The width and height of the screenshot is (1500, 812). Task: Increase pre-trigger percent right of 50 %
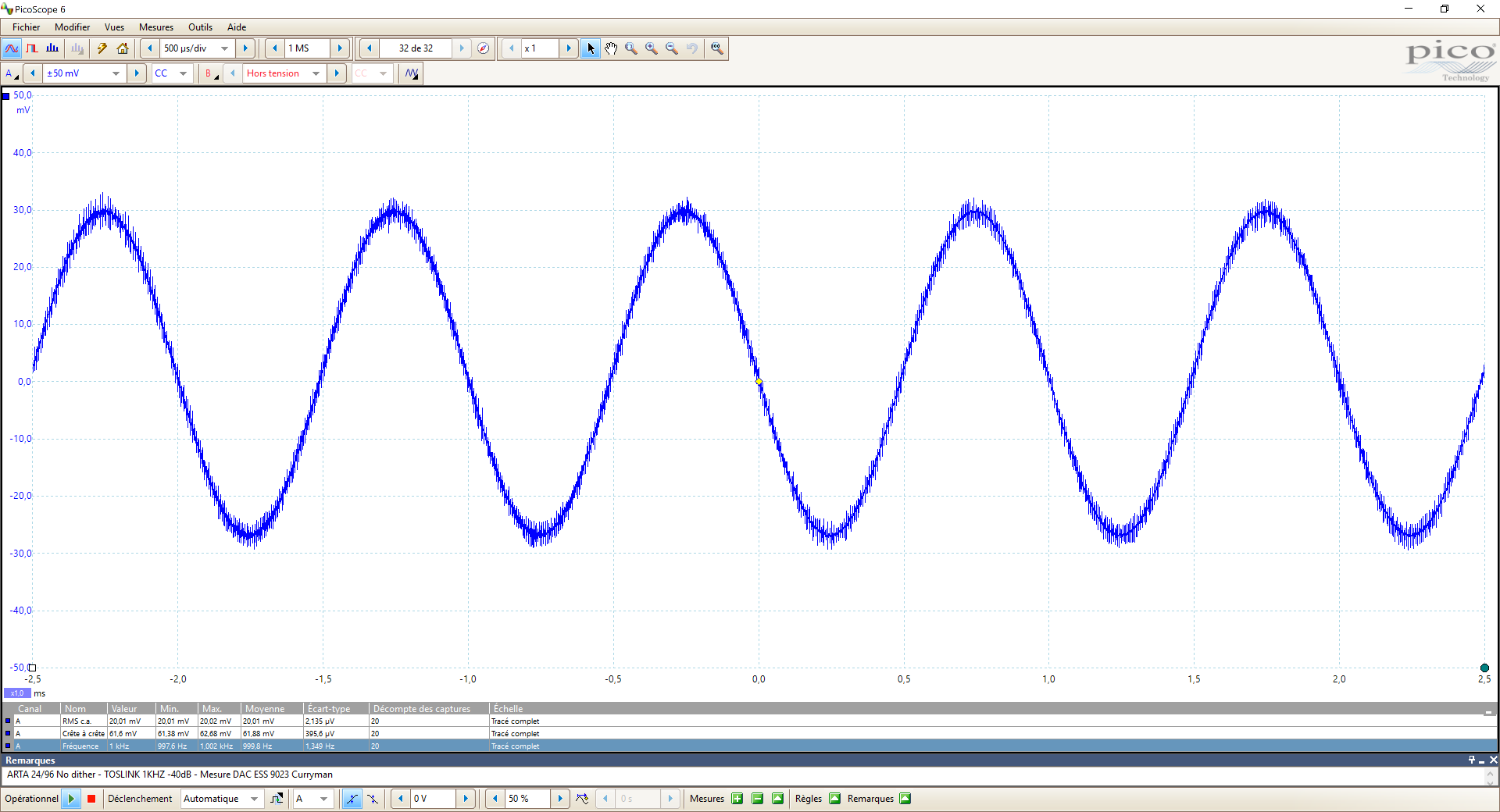[560, 799]
